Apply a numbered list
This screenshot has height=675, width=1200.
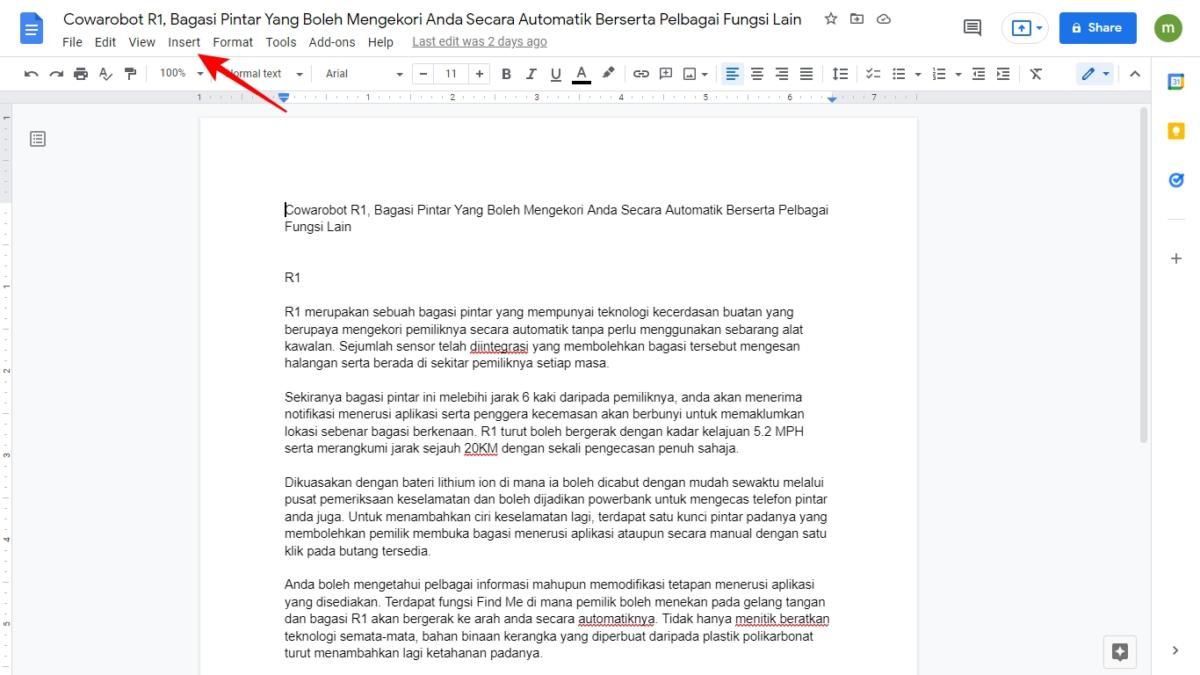pos(938,74)
